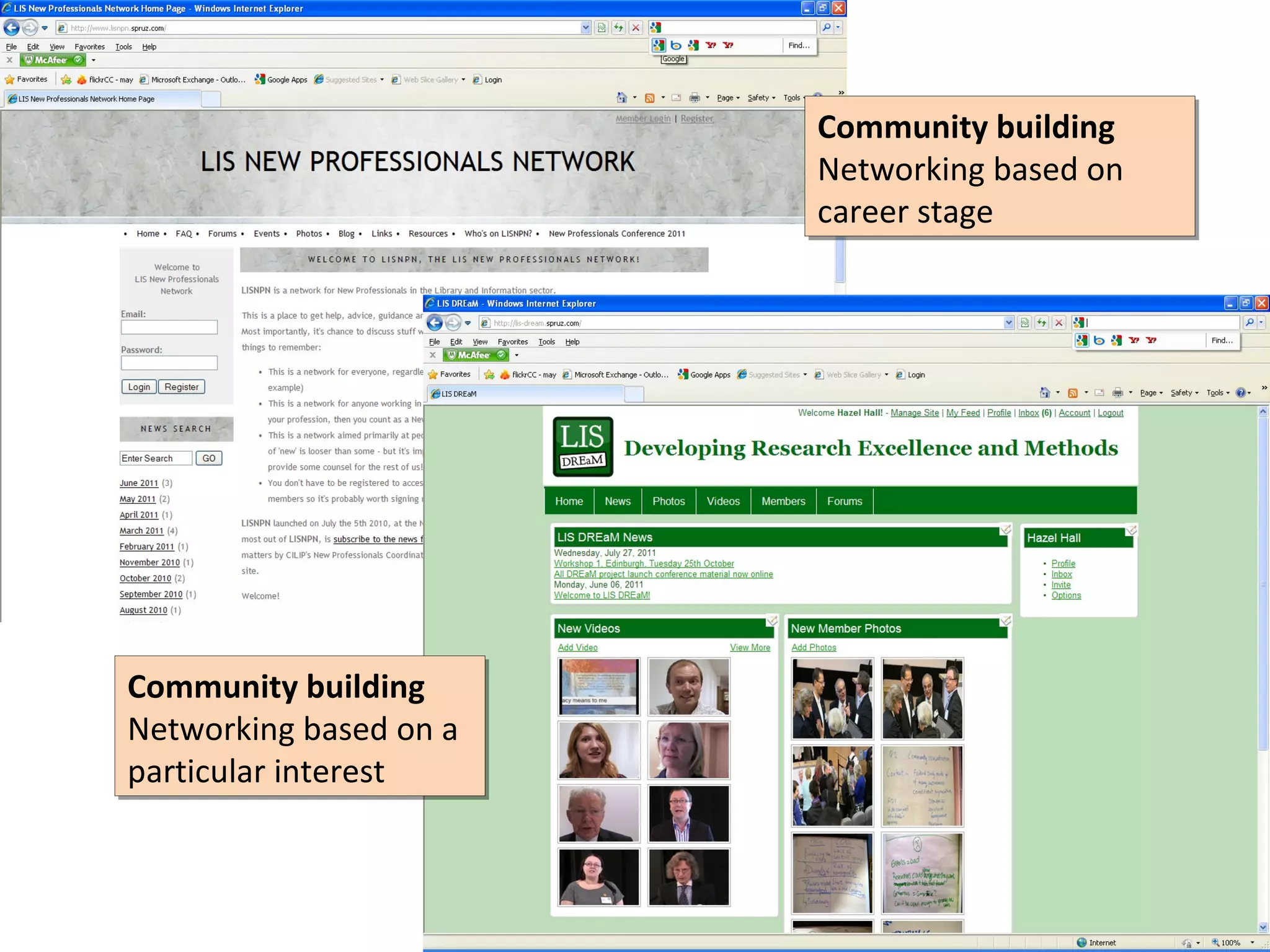Image resolution: width=1270 pixels, height=952 pixels.
Task: Click Forward arrow in LIS DREaM window
Action: click(x=453, y=323)
